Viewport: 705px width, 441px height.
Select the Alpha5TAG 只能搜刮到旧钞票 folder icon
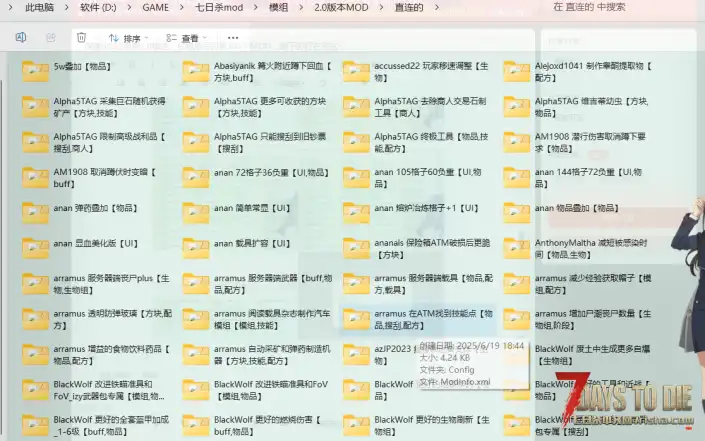(x=196, y=142)
